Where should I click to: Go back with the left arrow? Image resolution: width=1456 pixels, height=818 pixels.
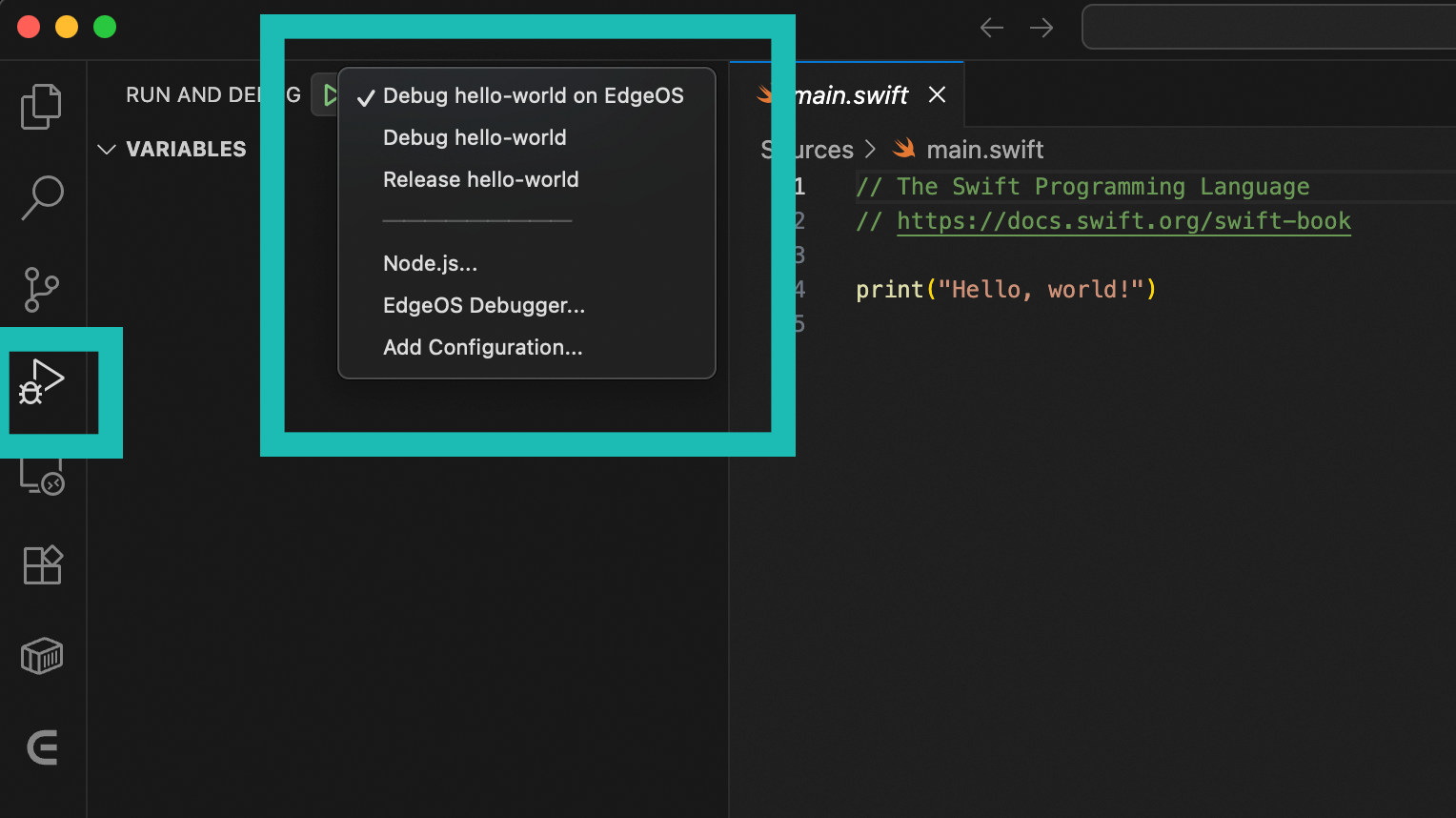(x=992, y=28)
